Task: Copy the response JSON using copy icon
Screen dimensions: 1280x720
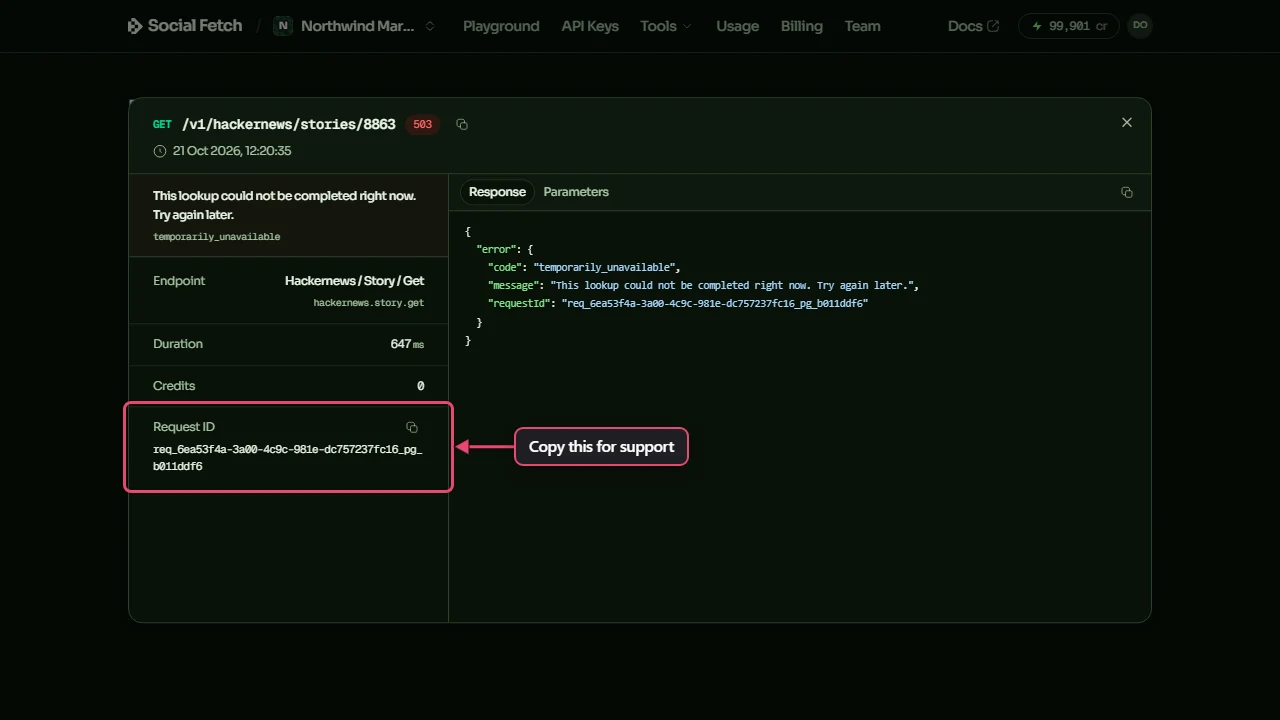Action: tap(1127, 192)
